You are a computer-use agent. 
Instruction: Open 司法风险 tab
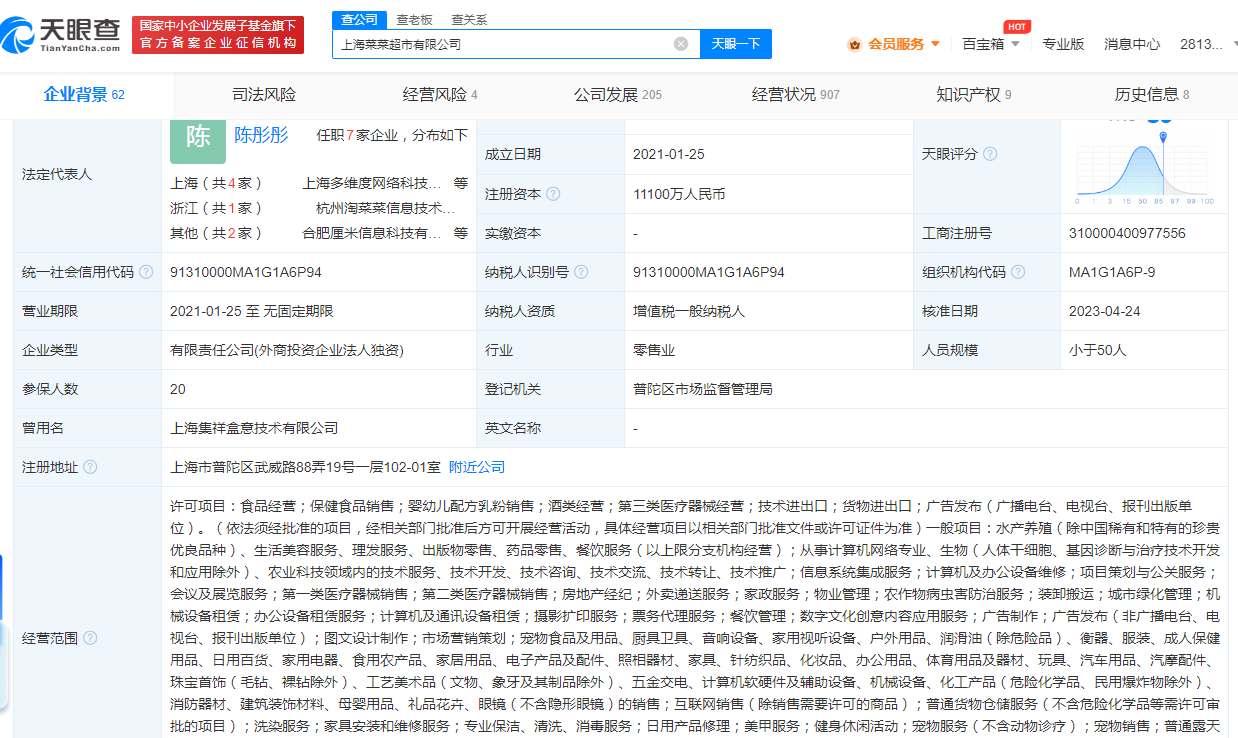point(264,95)
